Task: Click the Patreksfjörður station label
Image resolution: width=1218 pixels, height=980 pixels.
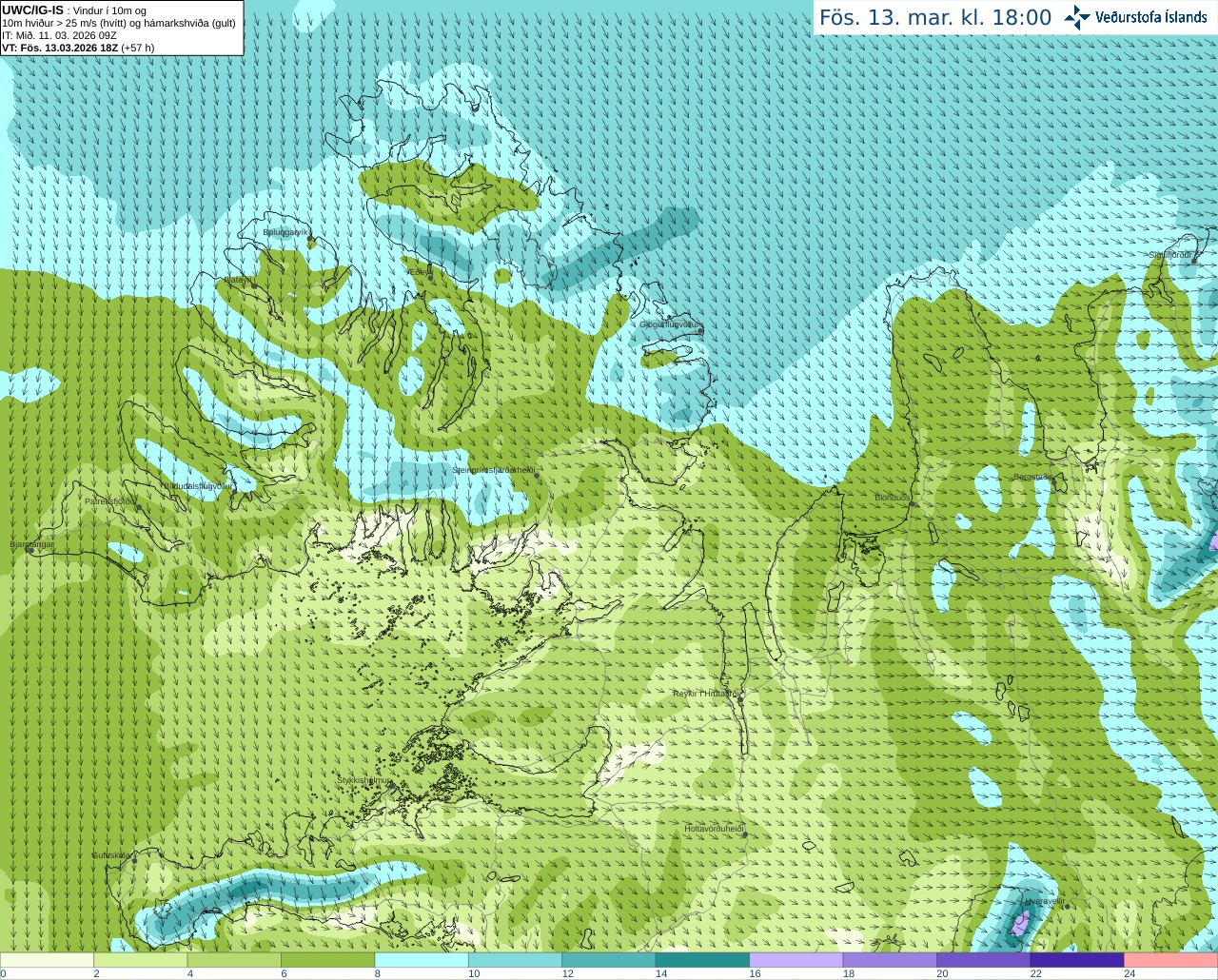Action: coord(110,500)
